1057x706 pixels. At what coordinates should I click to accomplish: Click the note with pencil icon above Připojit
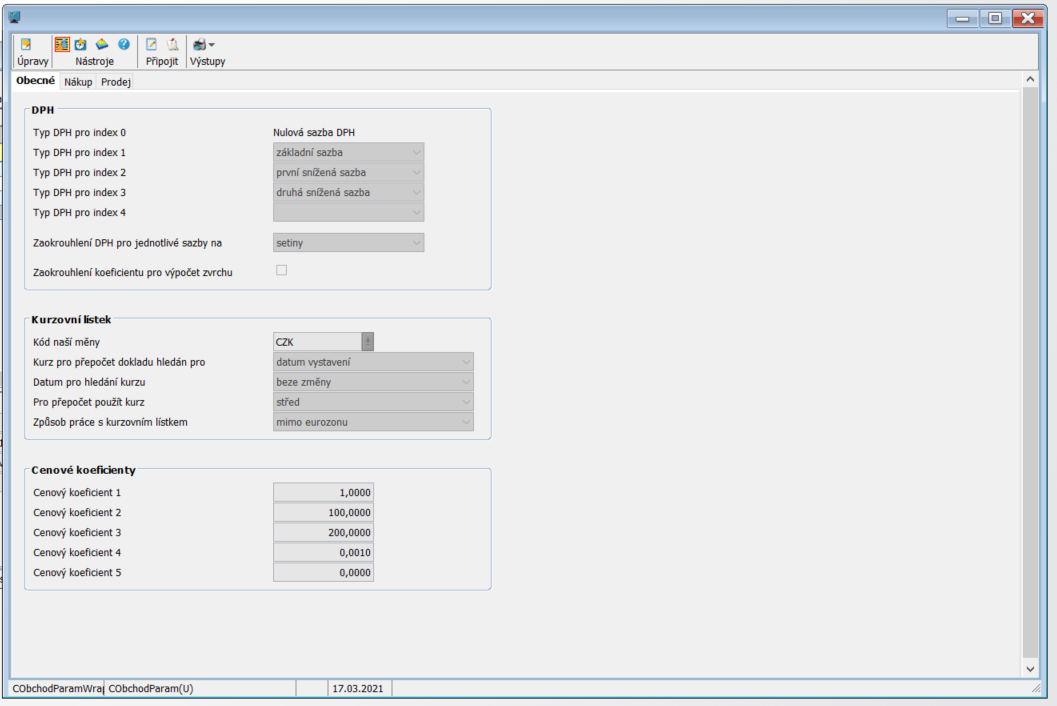[152, 45]
